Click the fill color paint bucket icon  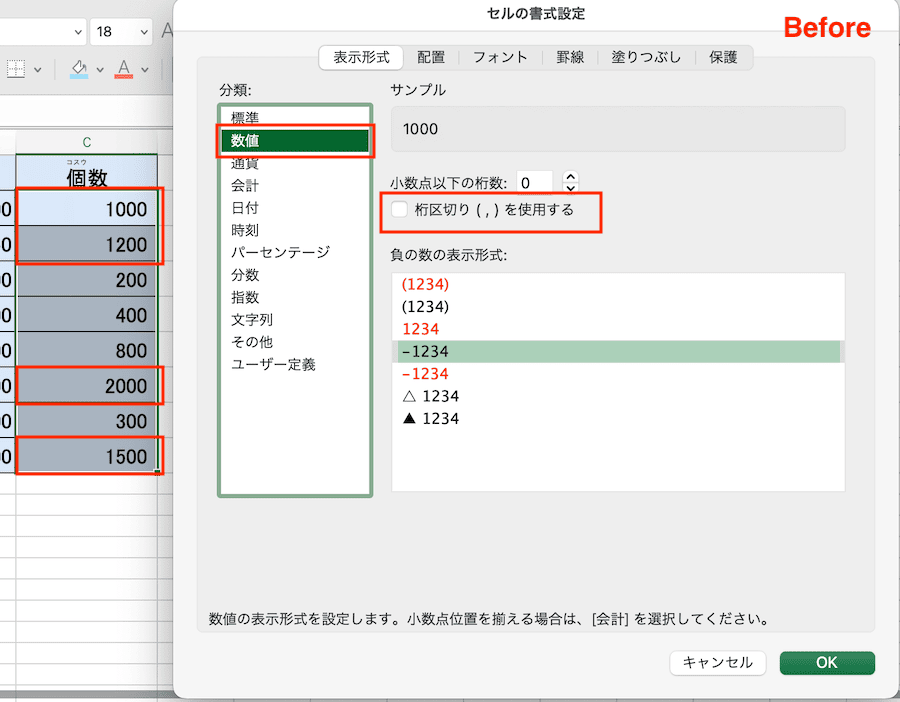[78, 69]
